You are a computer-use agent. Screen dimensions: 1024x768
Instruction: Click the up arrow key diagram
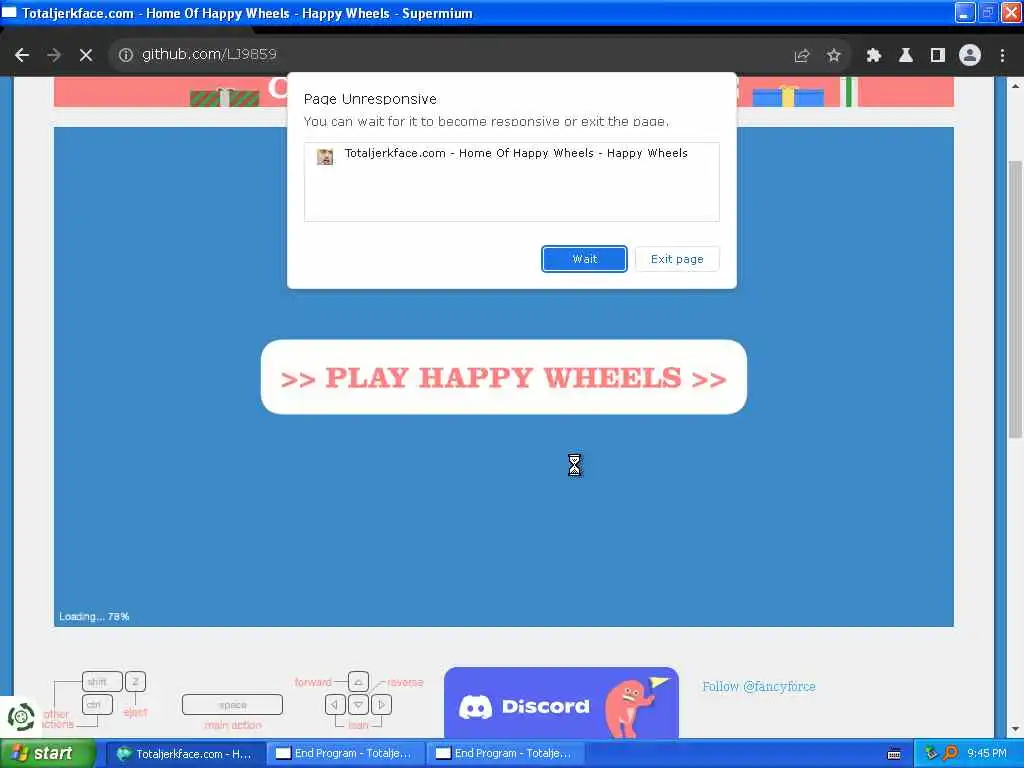(x=358, y=682)
